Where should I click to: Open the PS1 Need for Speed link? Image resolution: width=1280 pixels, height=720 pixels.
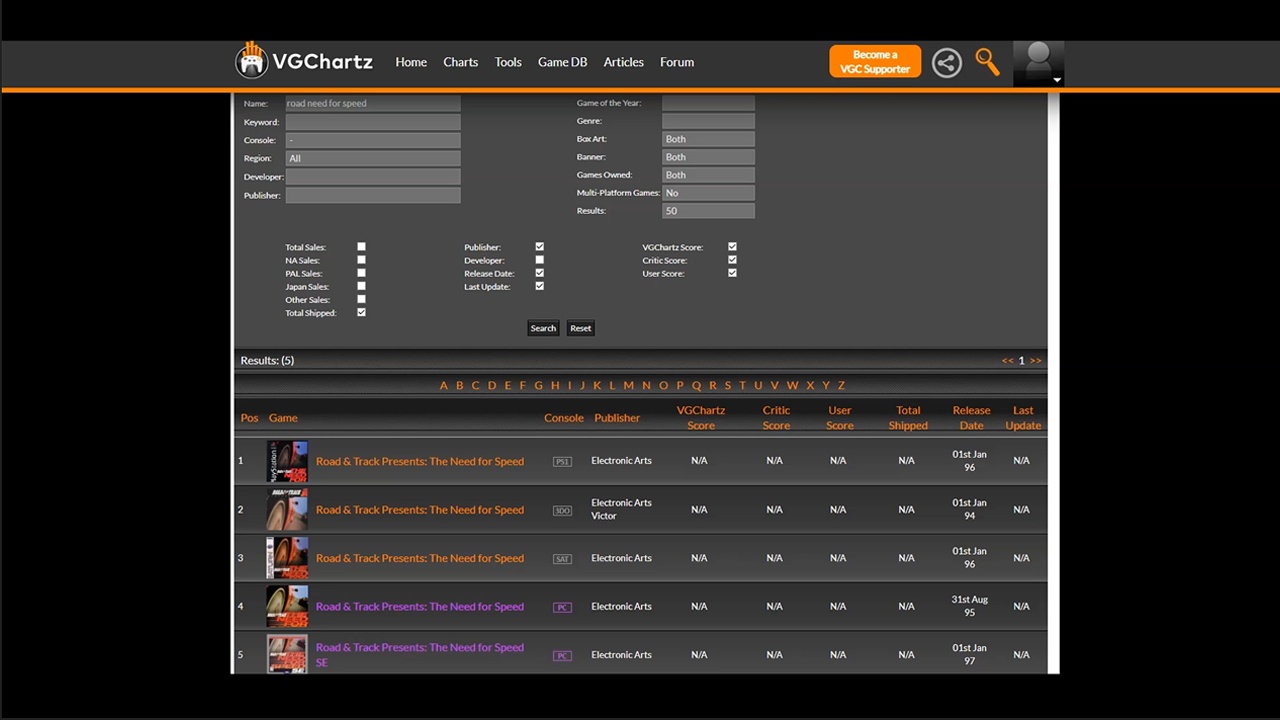coord(420,461)
